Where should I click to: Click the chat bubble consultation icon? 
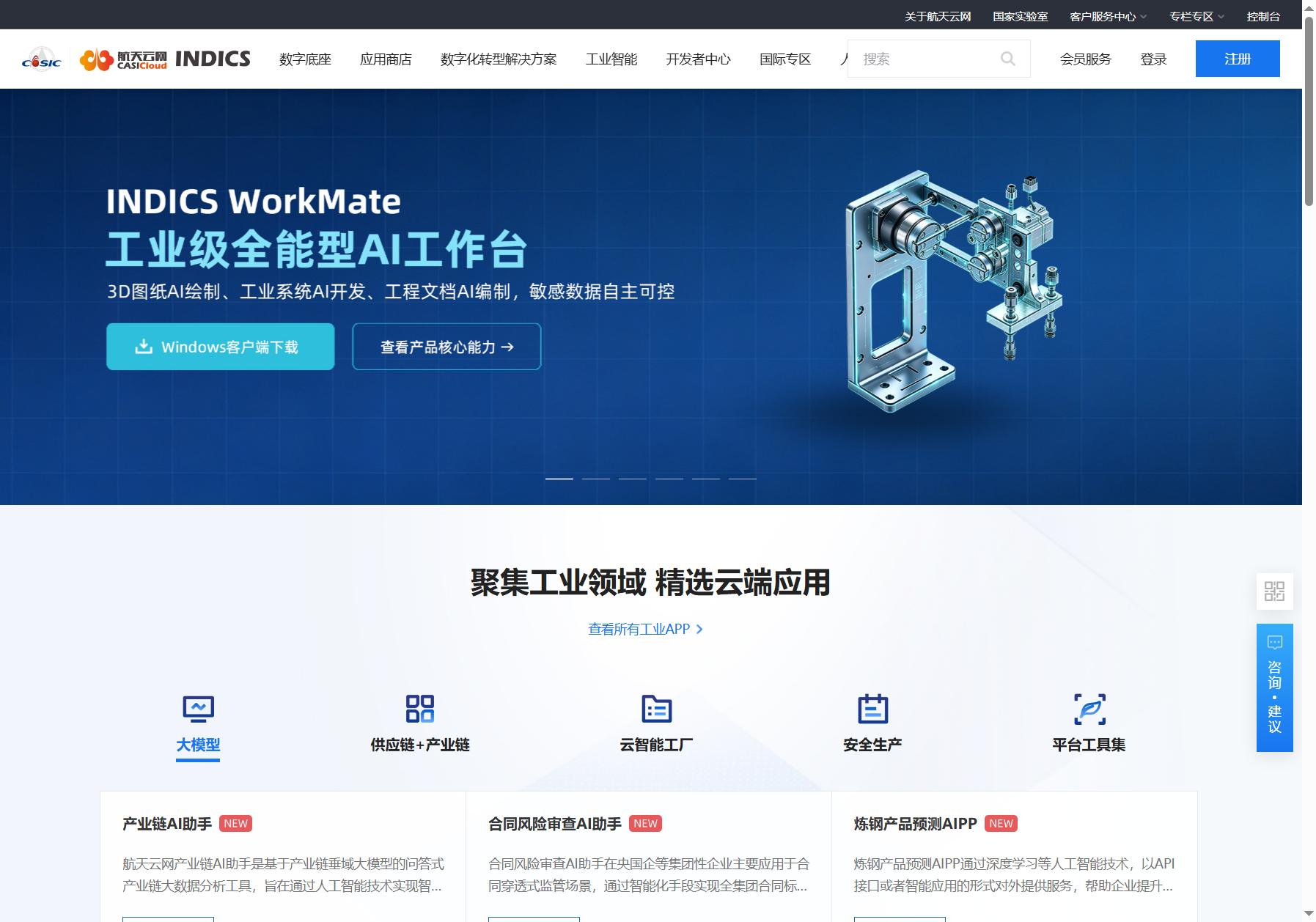tap(1274, 643)
